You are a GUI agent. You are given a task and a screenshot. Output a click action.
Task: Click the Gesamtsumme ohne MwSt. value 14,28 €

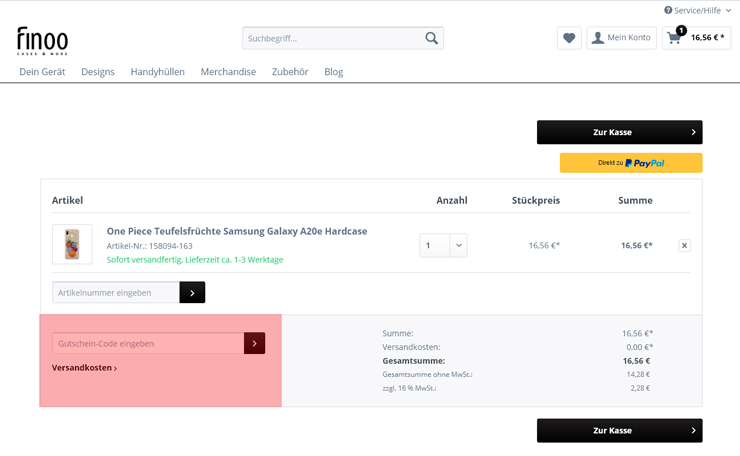(x=638, y=374)
